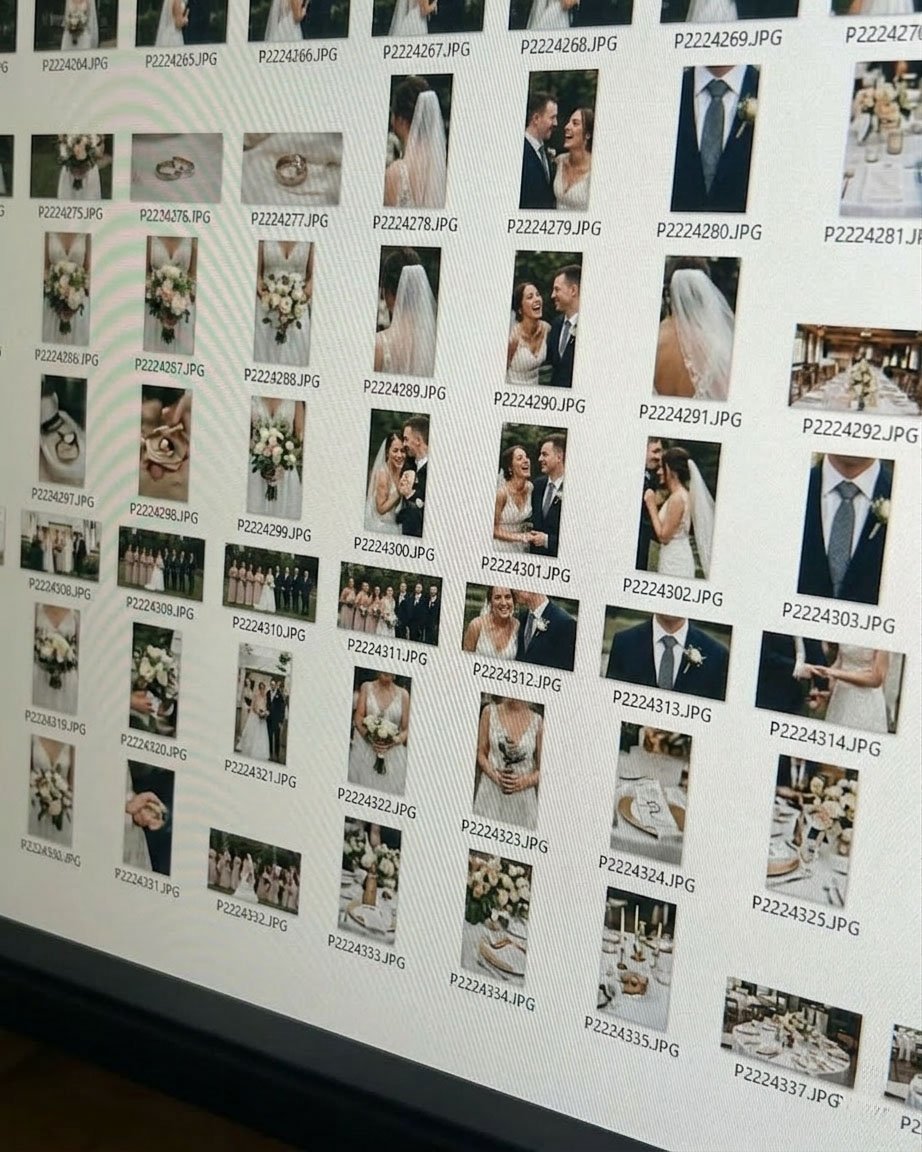Open the P2224324.JPG table place setting photo

(650, 793)
